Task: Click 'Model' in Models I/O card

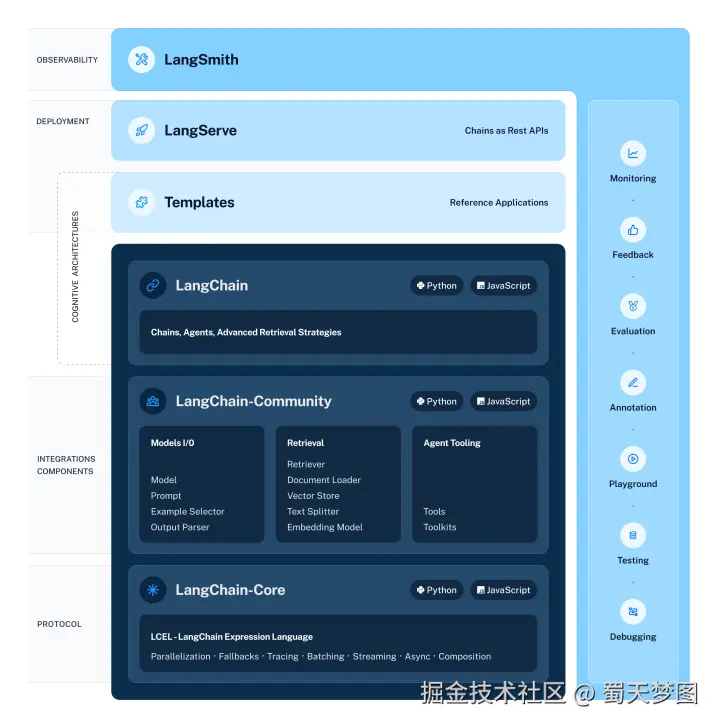Action: (163, 480)
